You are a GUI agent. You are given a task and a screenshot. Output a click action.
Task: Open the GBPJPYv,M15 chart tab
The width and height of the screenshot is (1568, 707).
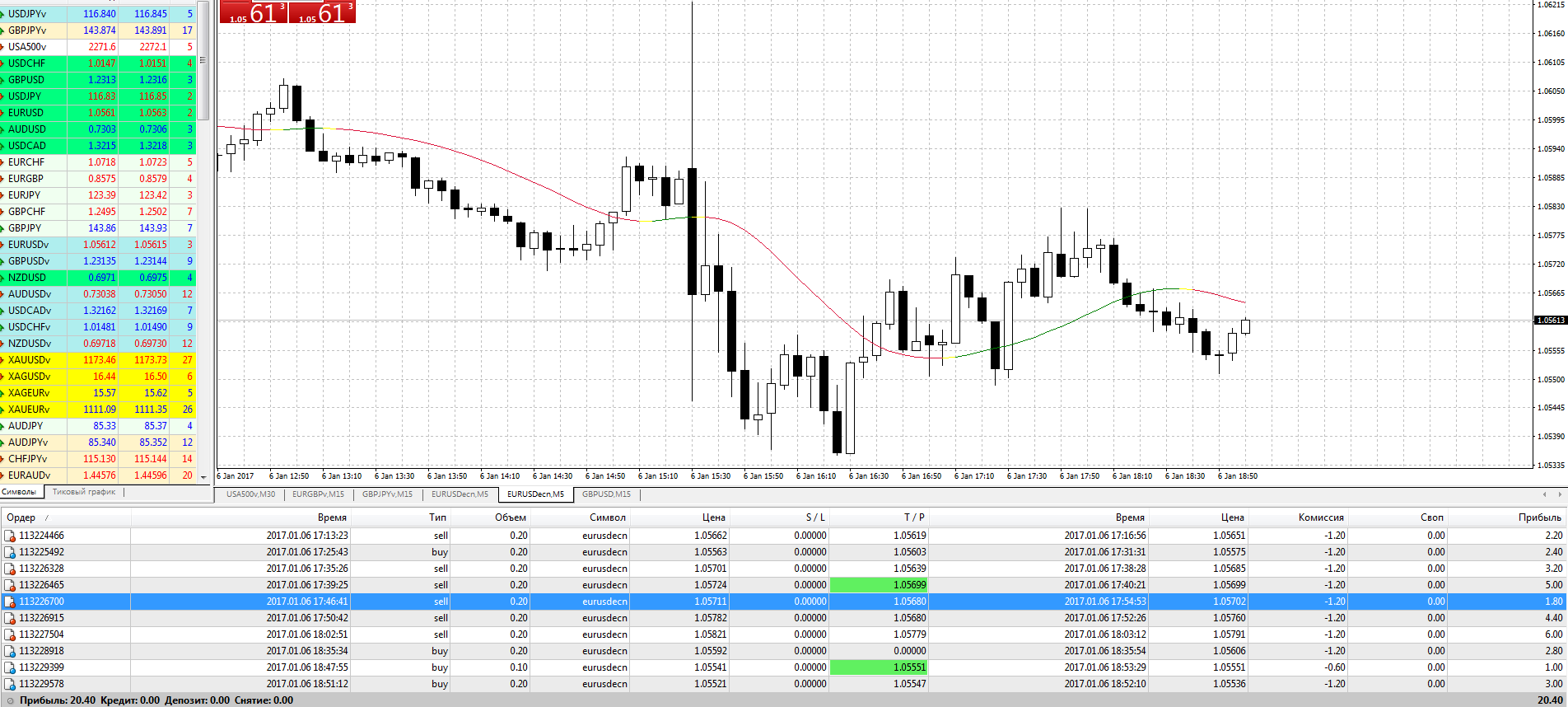coord(388,494)
